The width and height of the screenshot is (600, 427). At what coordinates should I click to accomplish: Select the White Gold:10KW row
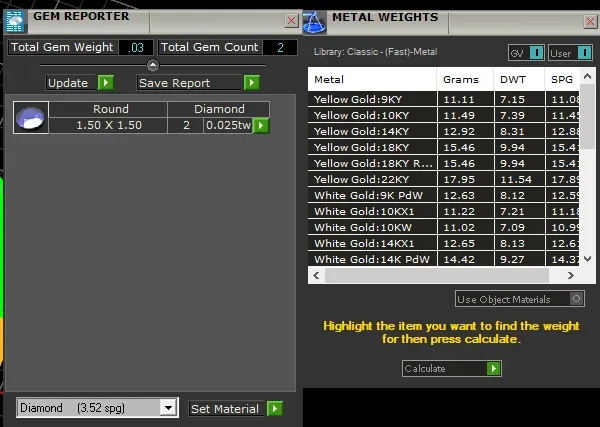coord(444,228)
